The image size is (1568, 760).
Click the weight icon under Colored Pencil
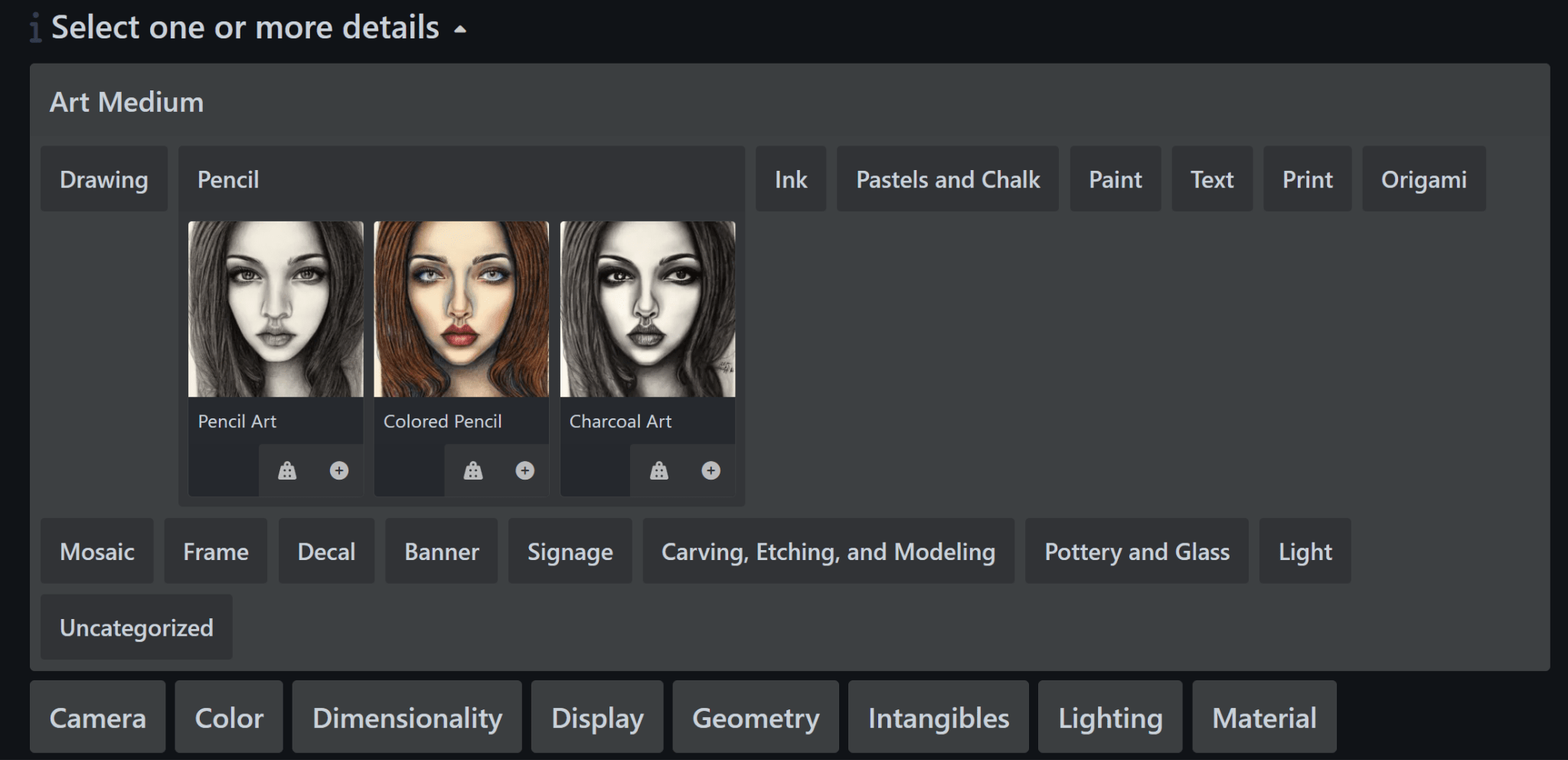click(473, 470)
